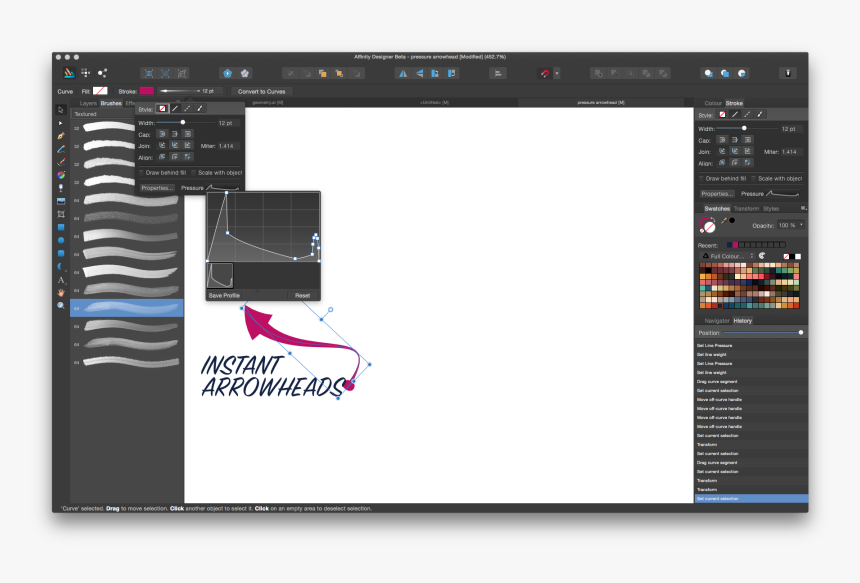Switch to the Colour tab
The height and width of the screenshot is (583, 860).
coord(713,103)
